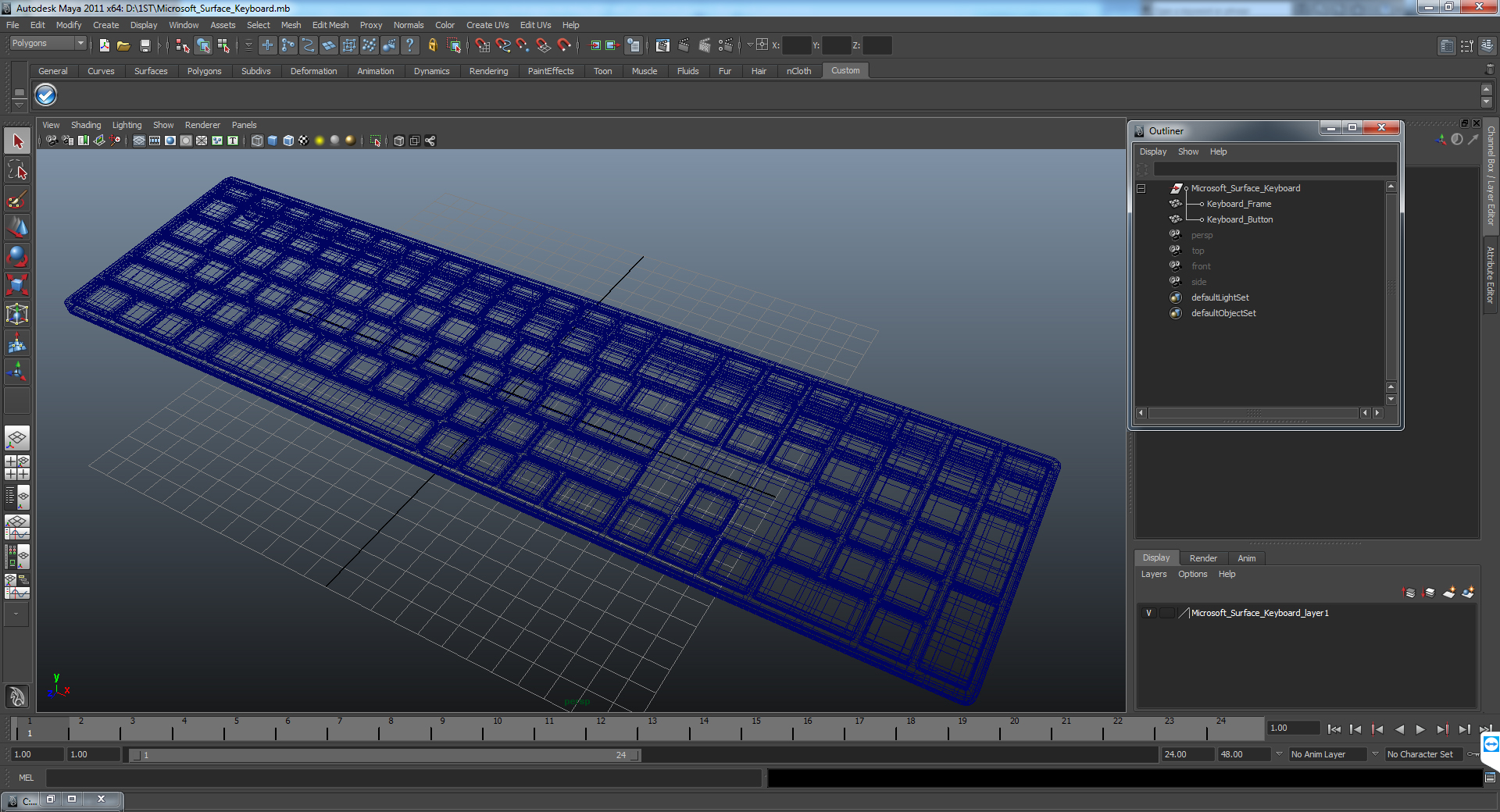Toggle Snap to View Planes magnet
The image size is (1500, 812).
click(544, 45)
